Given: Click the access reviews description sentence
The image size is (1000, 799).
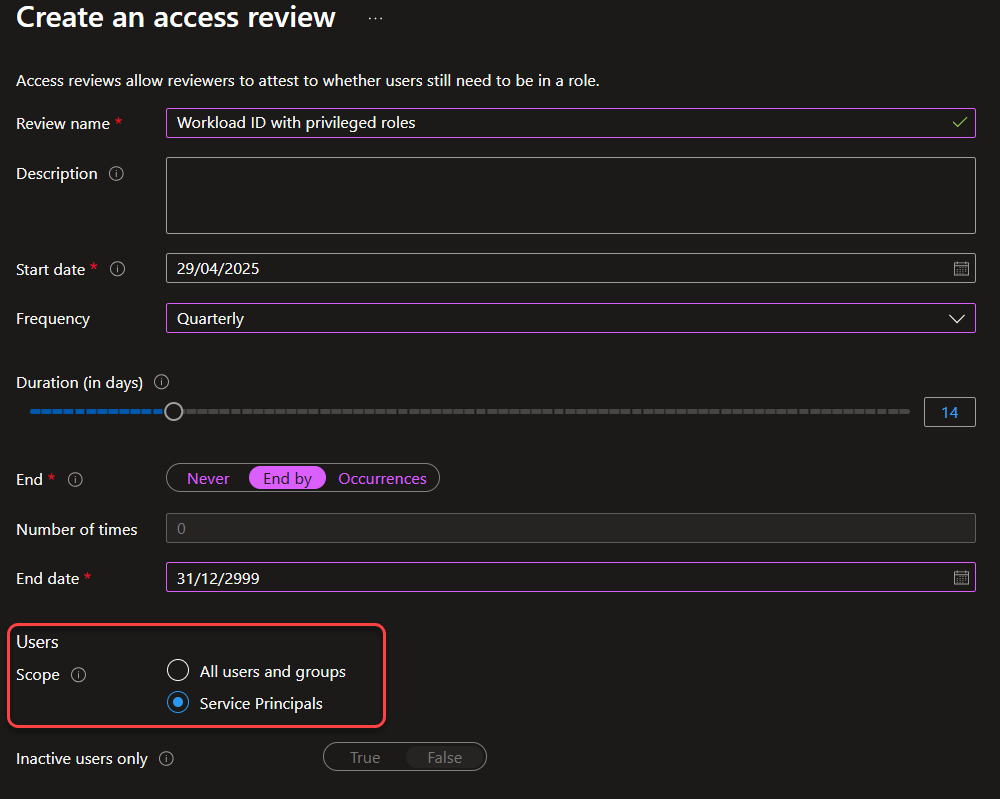Looking at the screenshot, I should [x=307, y=81].
